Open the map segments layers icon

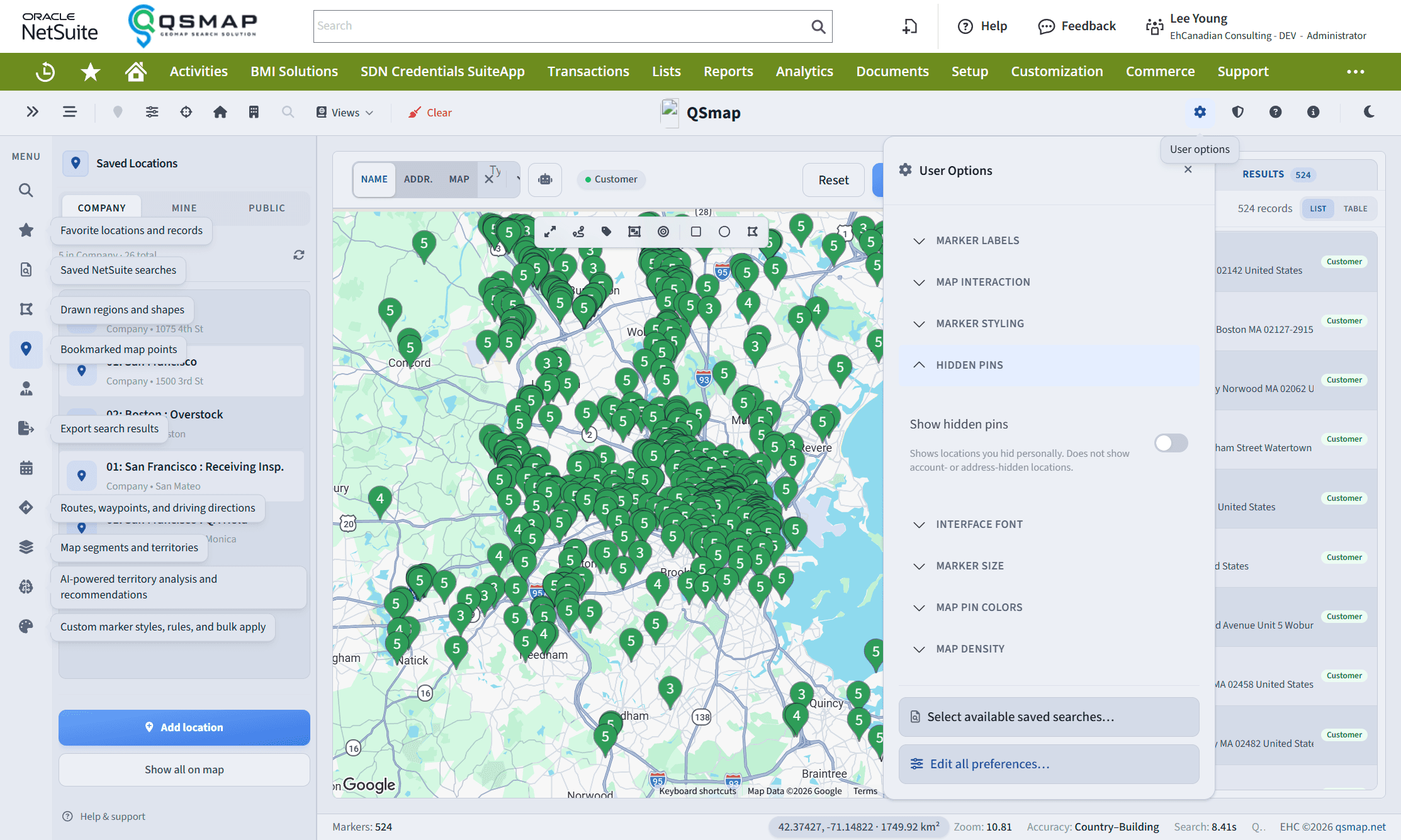point(26,547)
